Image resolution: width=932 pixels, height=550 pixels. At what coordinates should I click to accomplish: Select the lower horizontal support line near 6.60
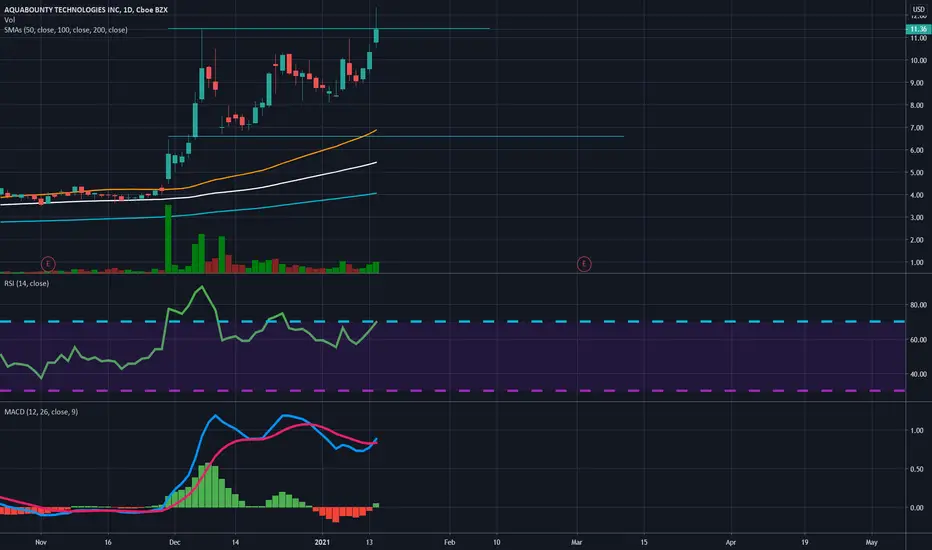coord(396,137)
